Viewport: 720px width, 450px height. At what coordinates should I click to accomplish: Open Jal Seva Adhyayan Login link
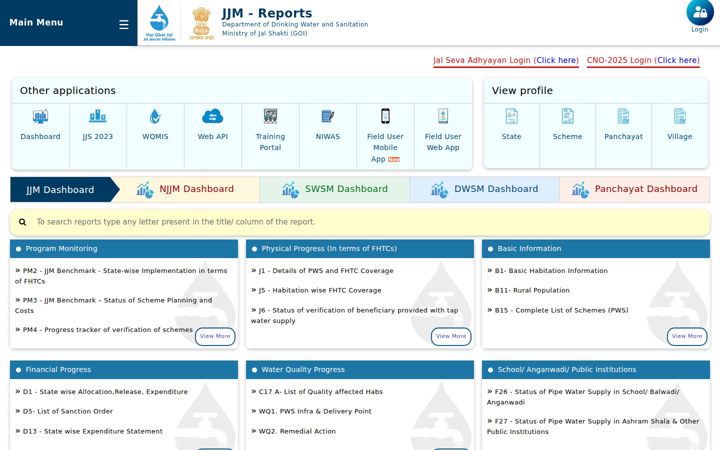pyautogui.click(x=506, y=60)
